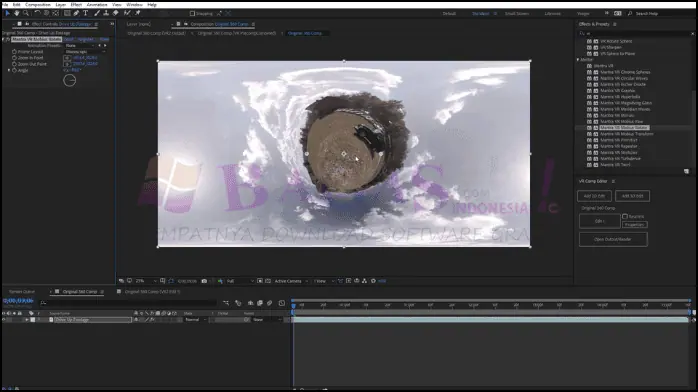698x392 pixels.
Task: Tick the checkbox in VR Comp Editor
Action: click(x=625, y=217)
